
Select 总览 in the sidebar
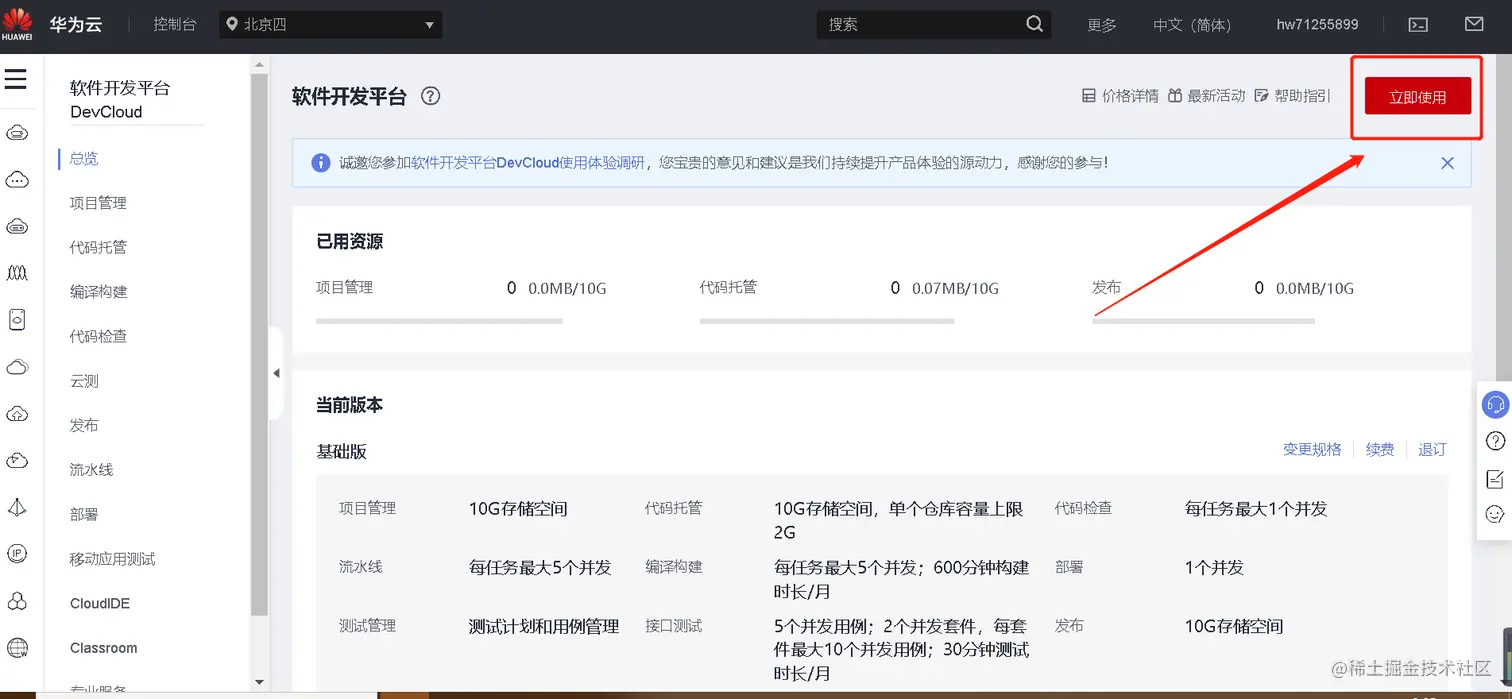point(84,158)
